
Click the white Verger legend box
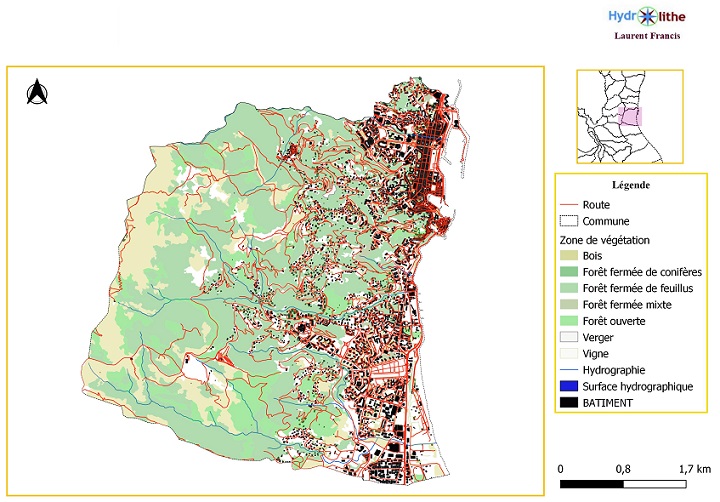coord(569,338)
